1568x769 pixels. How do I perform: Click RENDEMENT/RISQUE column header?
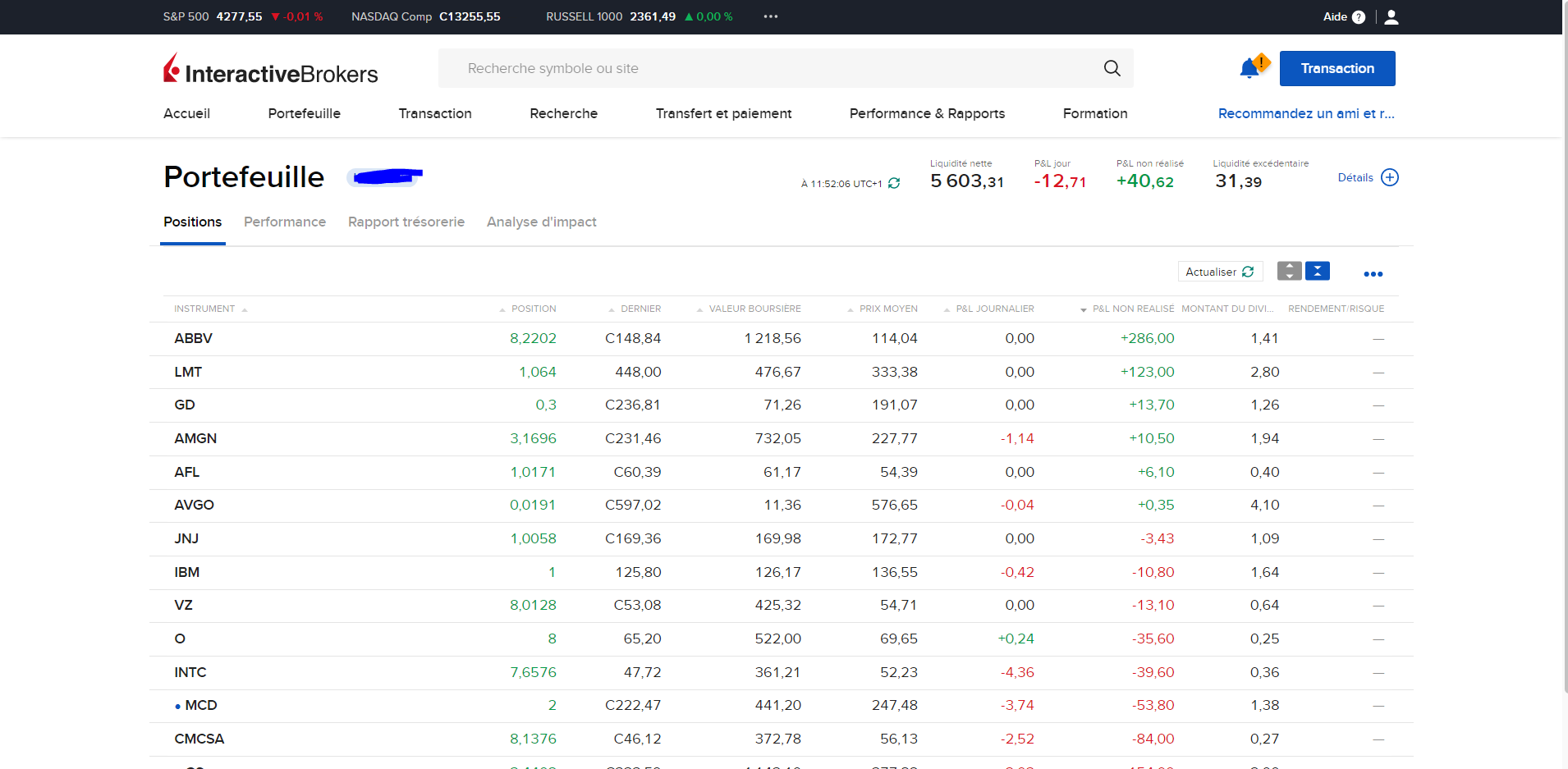click(x=1336, y=309)
